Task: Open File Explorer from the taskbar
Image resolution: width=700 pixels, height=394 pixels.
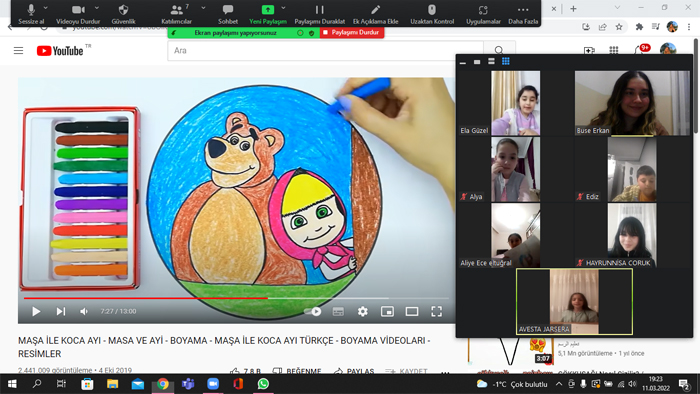Action: point(112,384)
